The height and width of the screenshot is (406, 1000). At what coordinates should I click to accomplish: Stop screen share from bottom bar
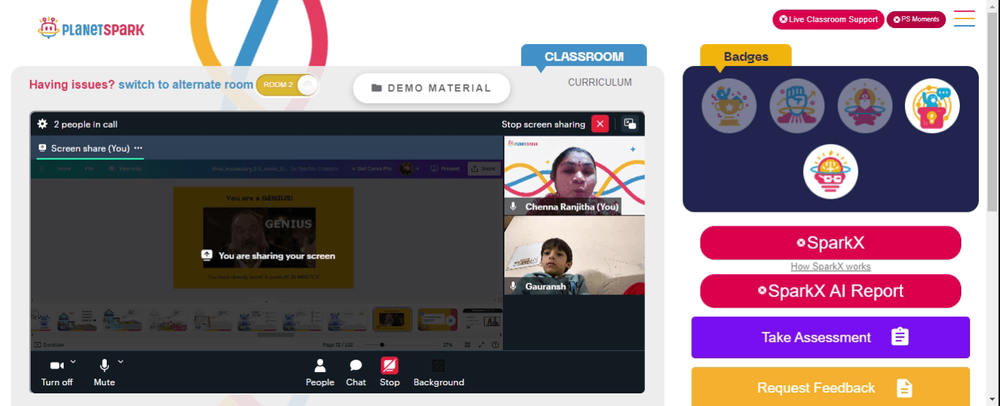(x=390, y=372)
